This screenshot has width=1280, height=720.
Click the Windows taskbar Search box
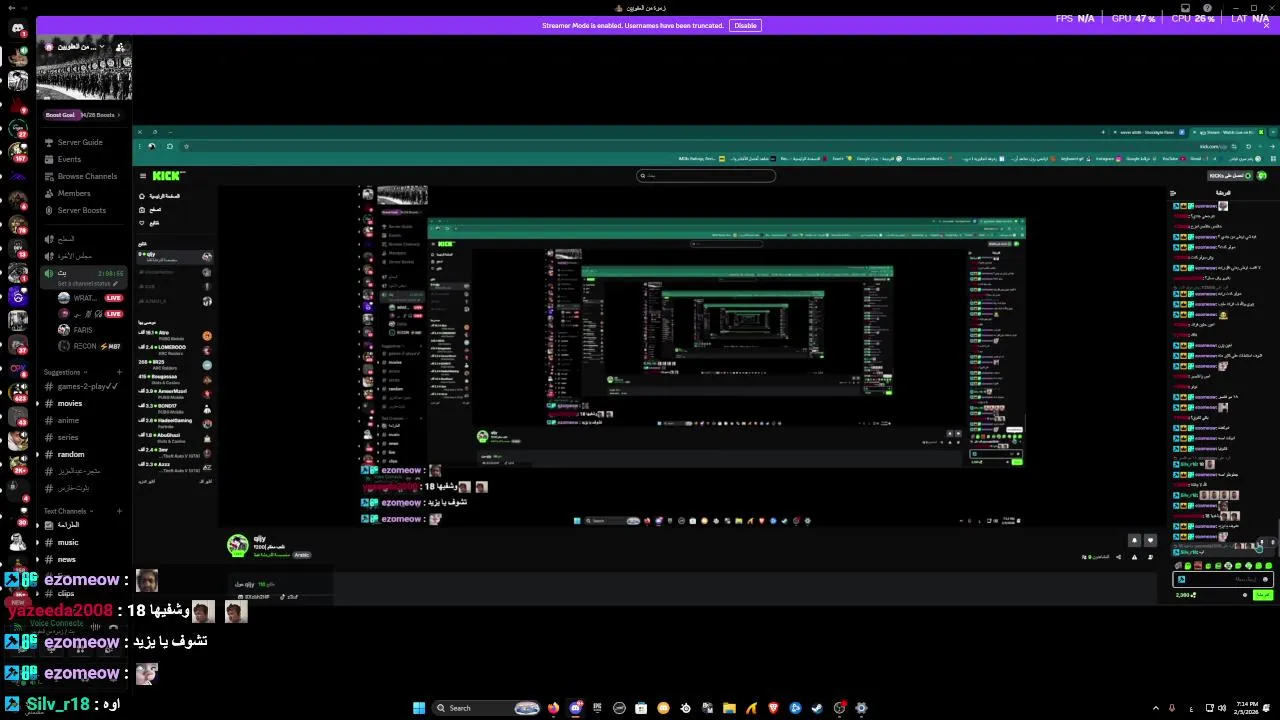(x=487, y=708)
